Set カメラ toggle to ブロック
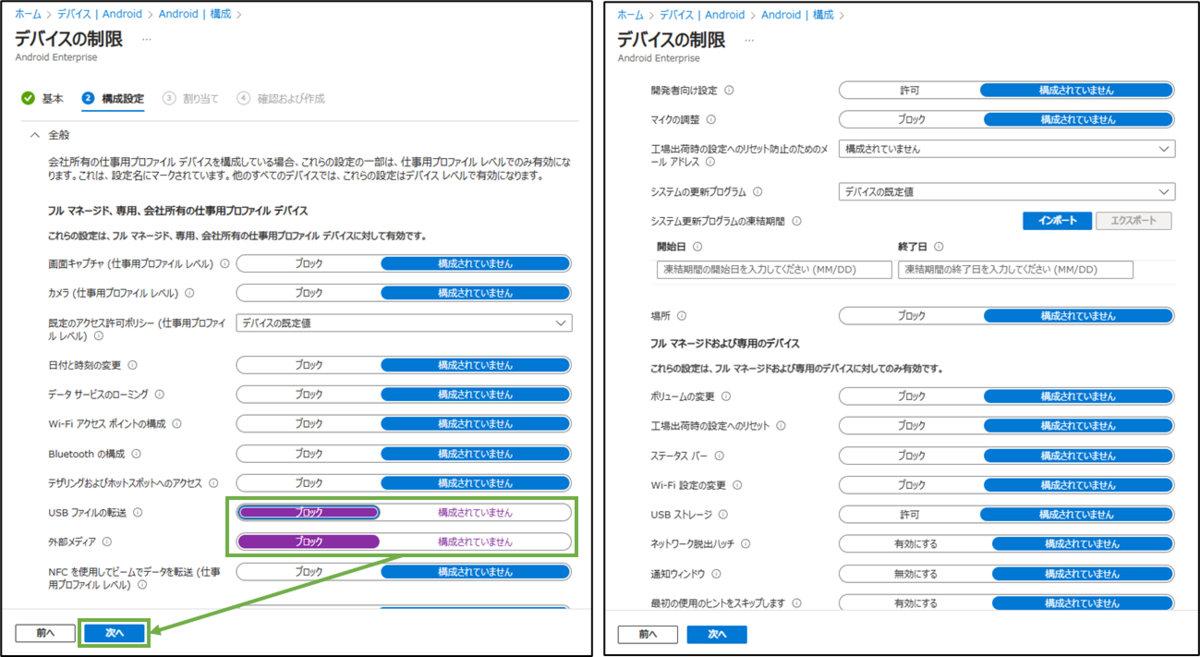 pos(309,293)
